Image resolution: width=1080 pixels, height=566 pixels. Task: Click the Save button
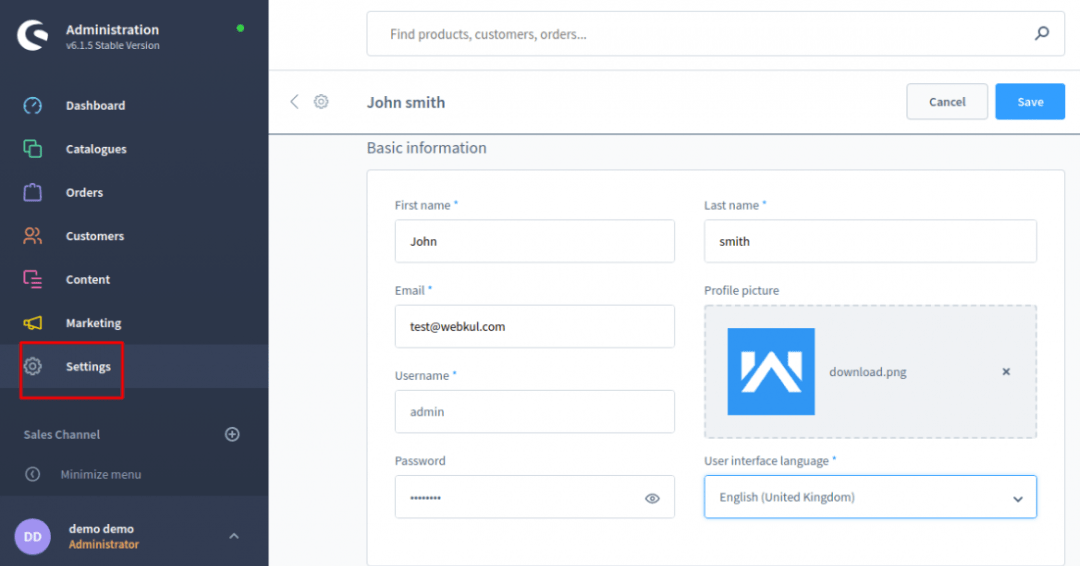(1030, 102)
